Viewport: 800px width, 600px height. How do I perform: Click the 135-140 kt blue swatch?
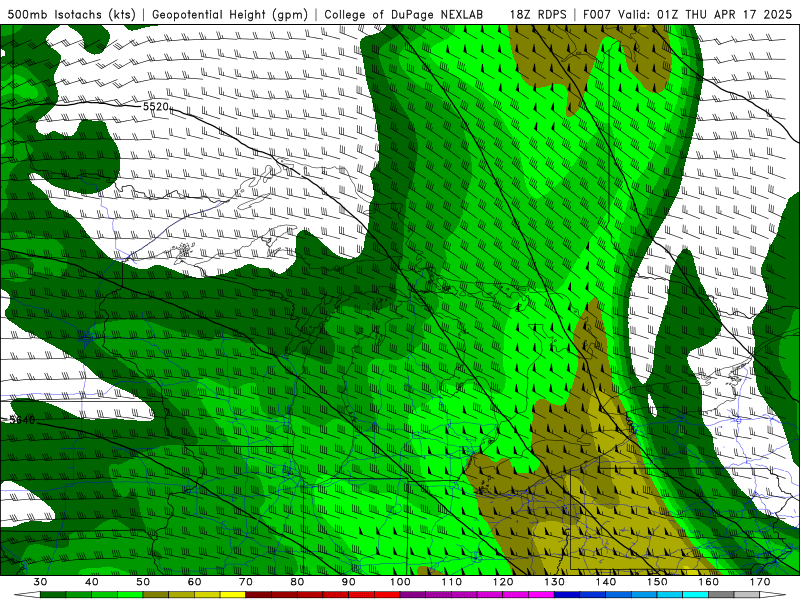pos(593,595)
